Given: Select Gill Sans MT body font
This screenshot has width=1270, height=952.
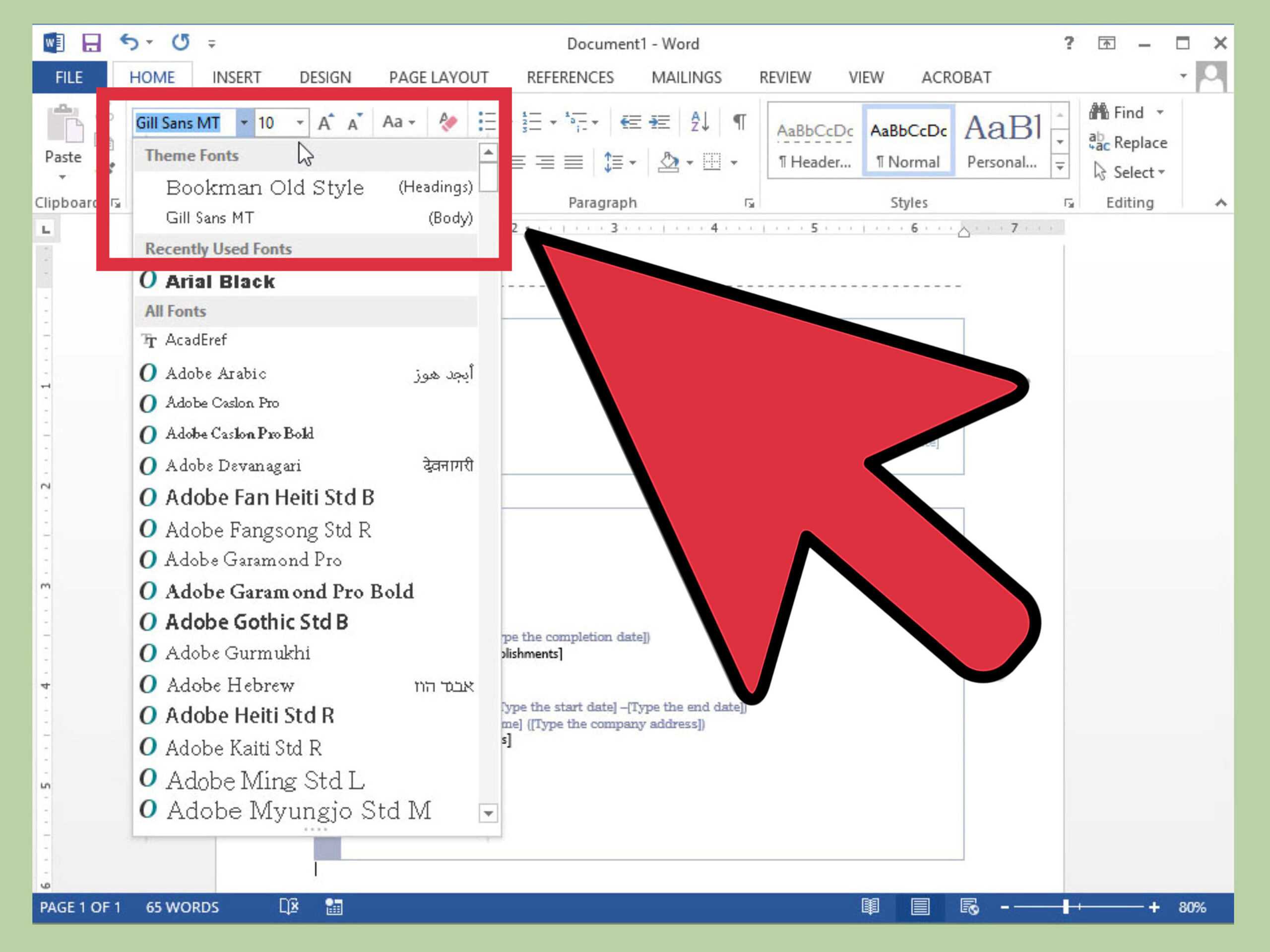Looking at the screenshot, I should 209,217.
